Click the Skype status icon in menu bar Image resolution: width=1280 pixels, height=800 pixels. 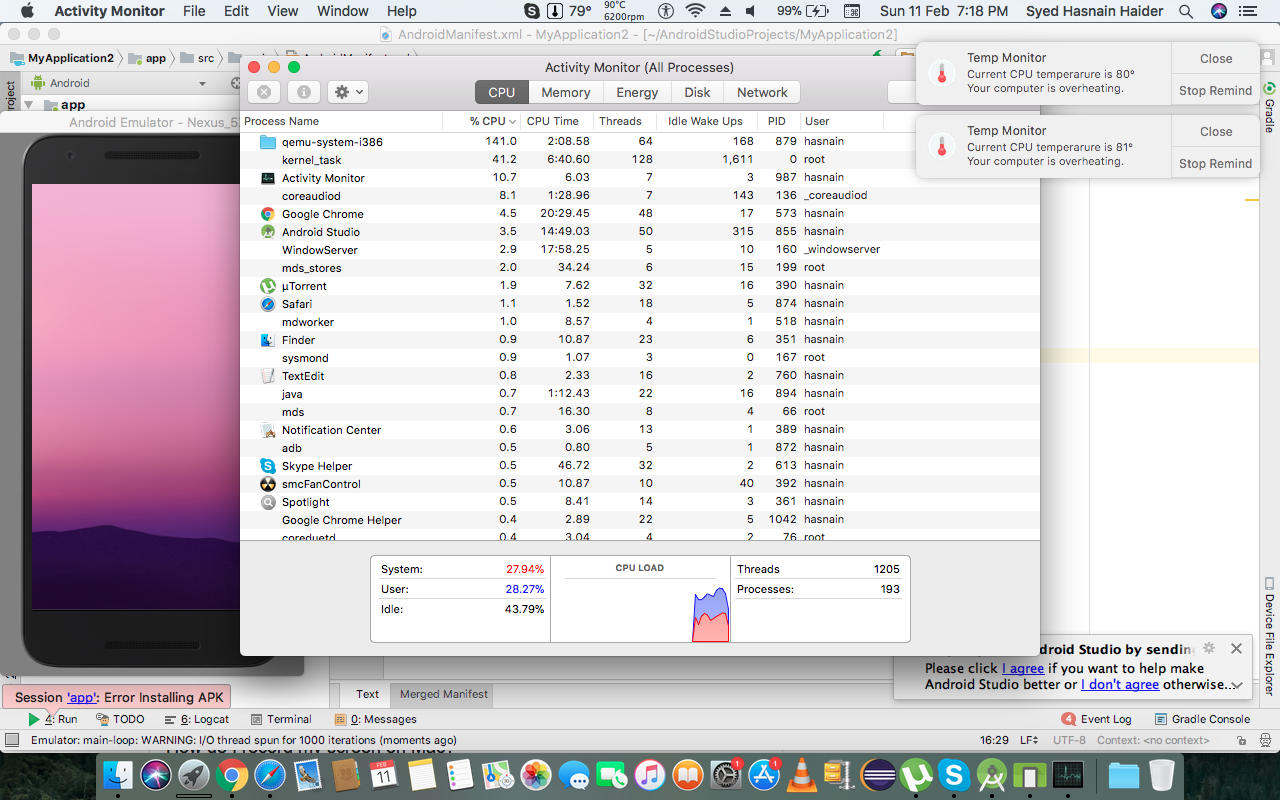point(533,11)
